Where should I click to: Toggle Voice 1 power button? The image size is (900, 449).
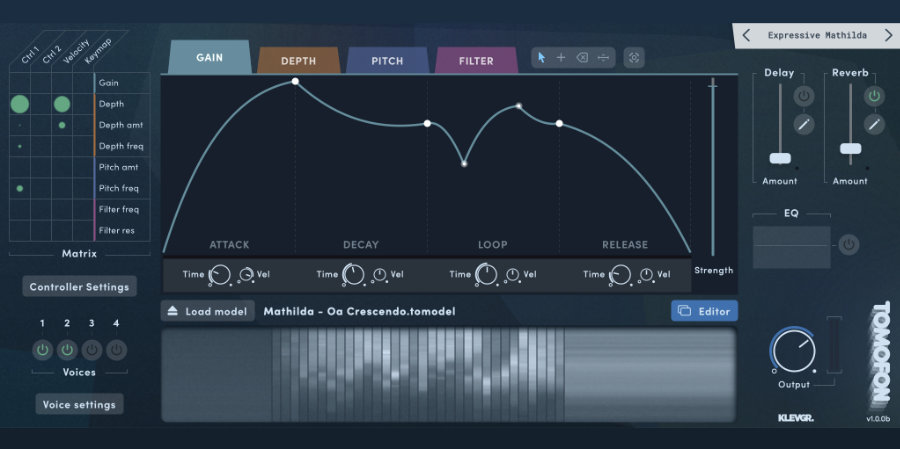[42, 350]
